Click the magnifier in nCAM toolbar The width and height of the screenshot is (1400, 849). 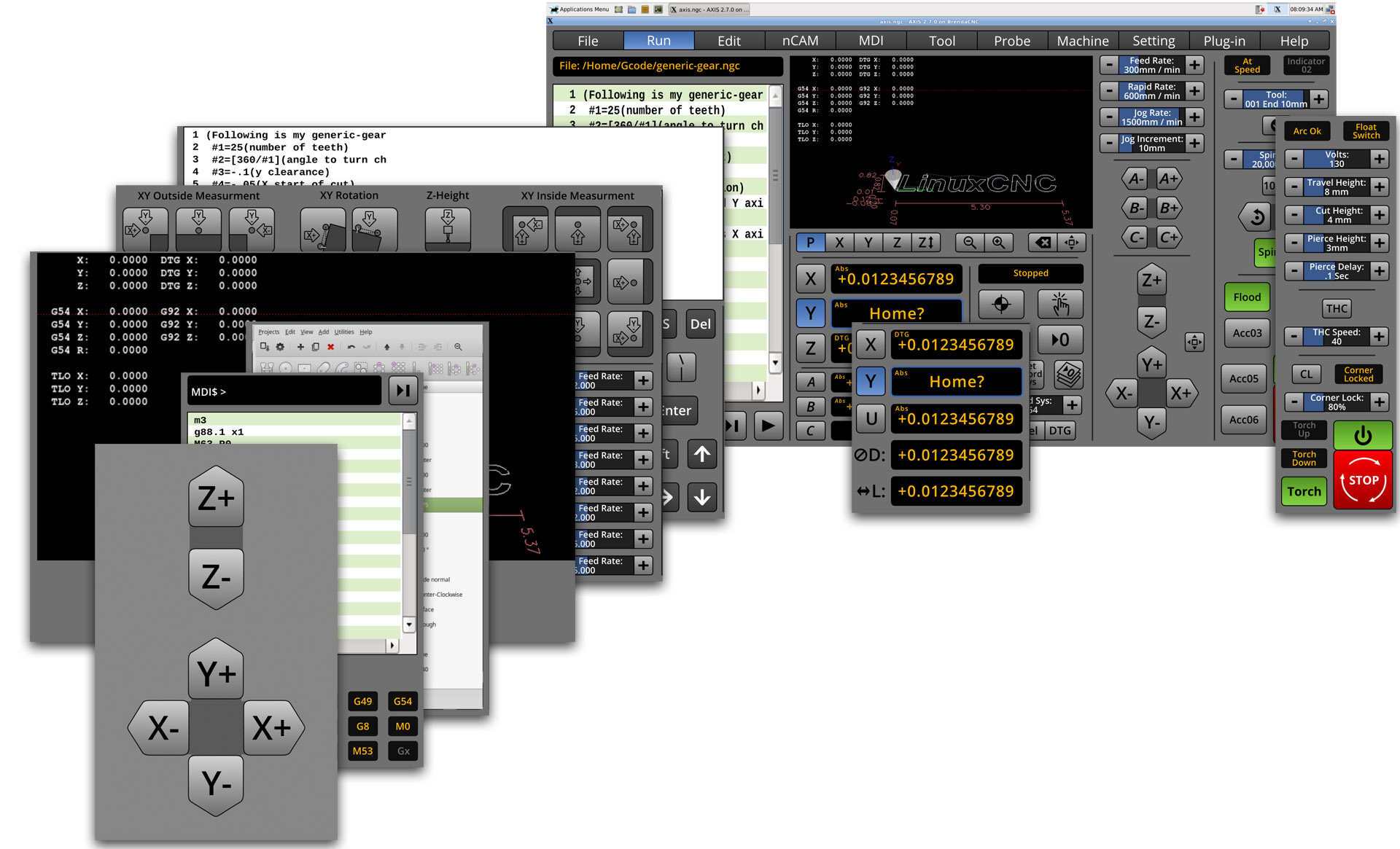(459, 347)
